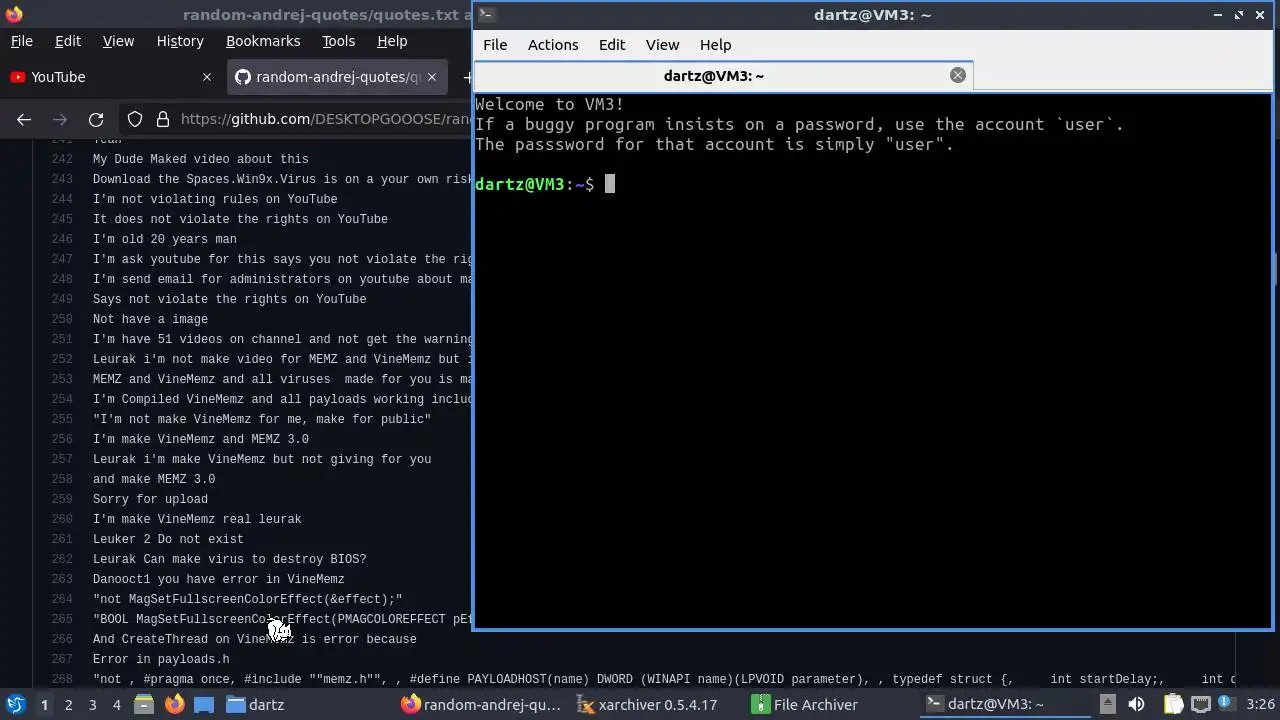
Task: Open the terminal File menu
Action: pyautogui.click(x=495, y=45)
